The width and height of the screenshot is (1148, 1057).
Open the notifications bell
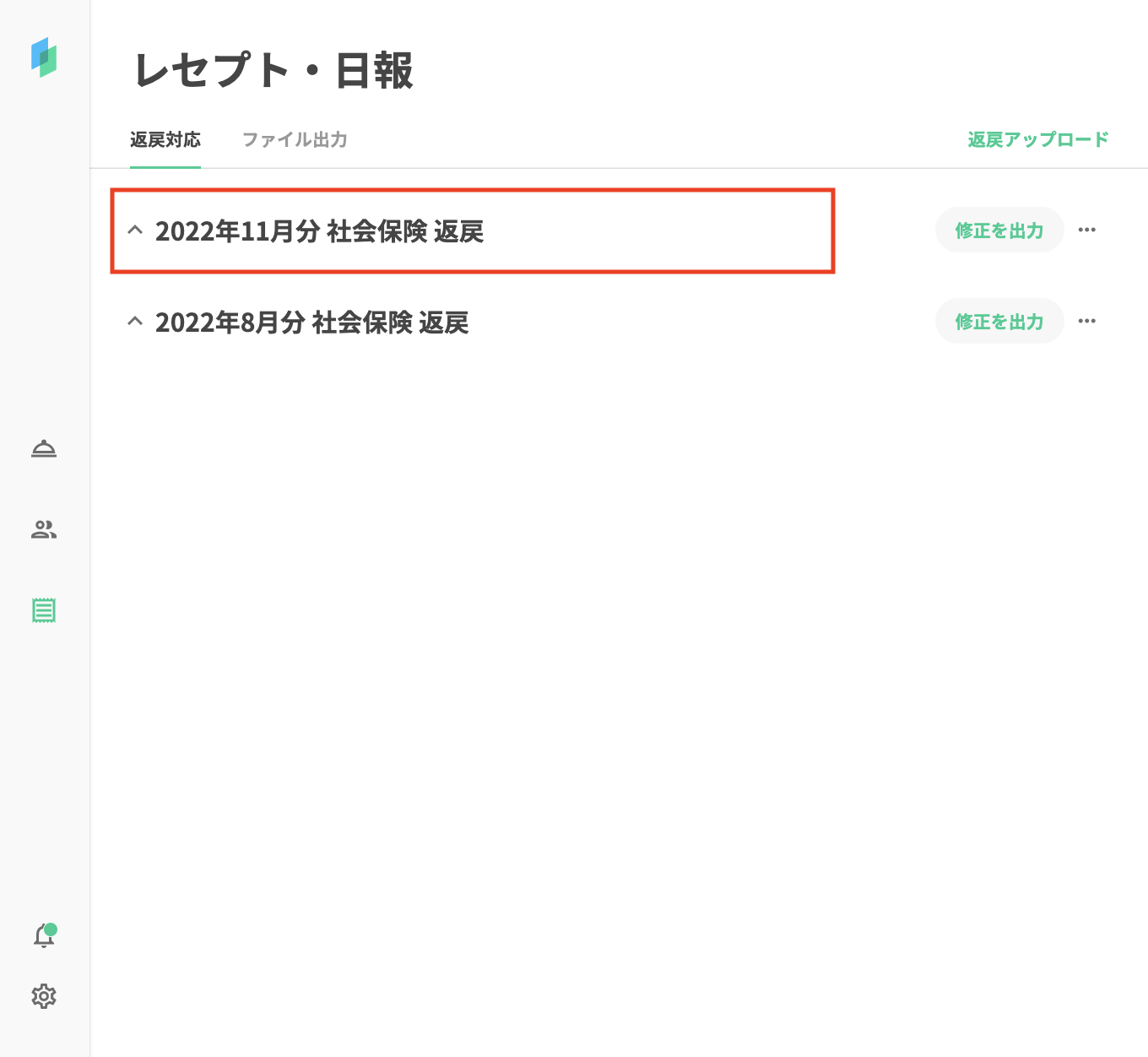(x=43, y=937)
